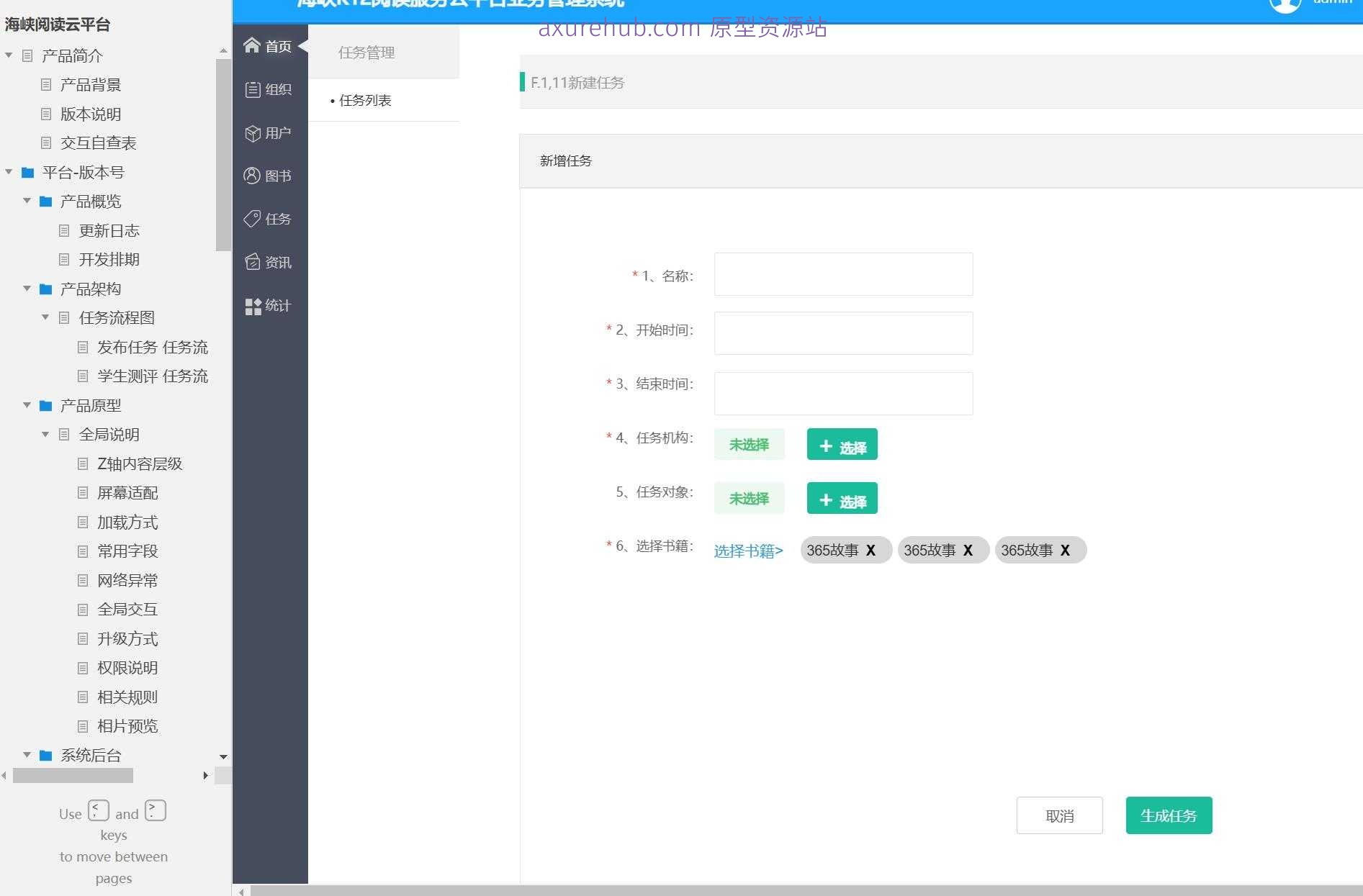Click 选择 button for 任务机构
1363x896 pixels.
pos(841,444)
